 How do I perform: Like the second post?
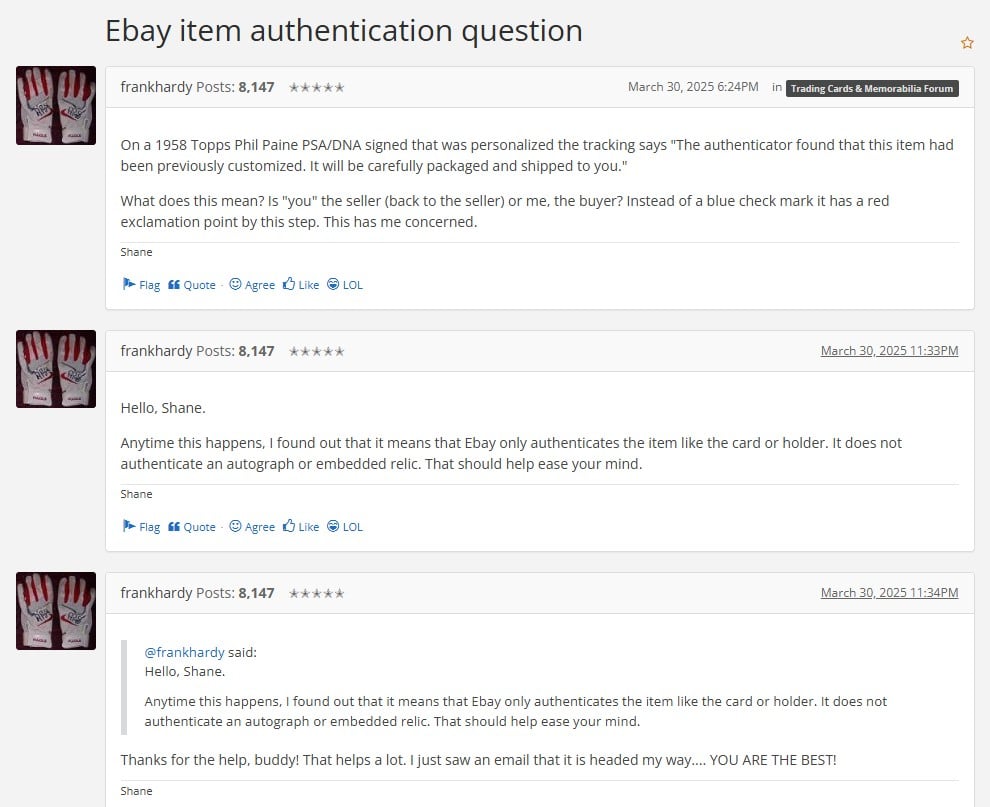[301, 526]
